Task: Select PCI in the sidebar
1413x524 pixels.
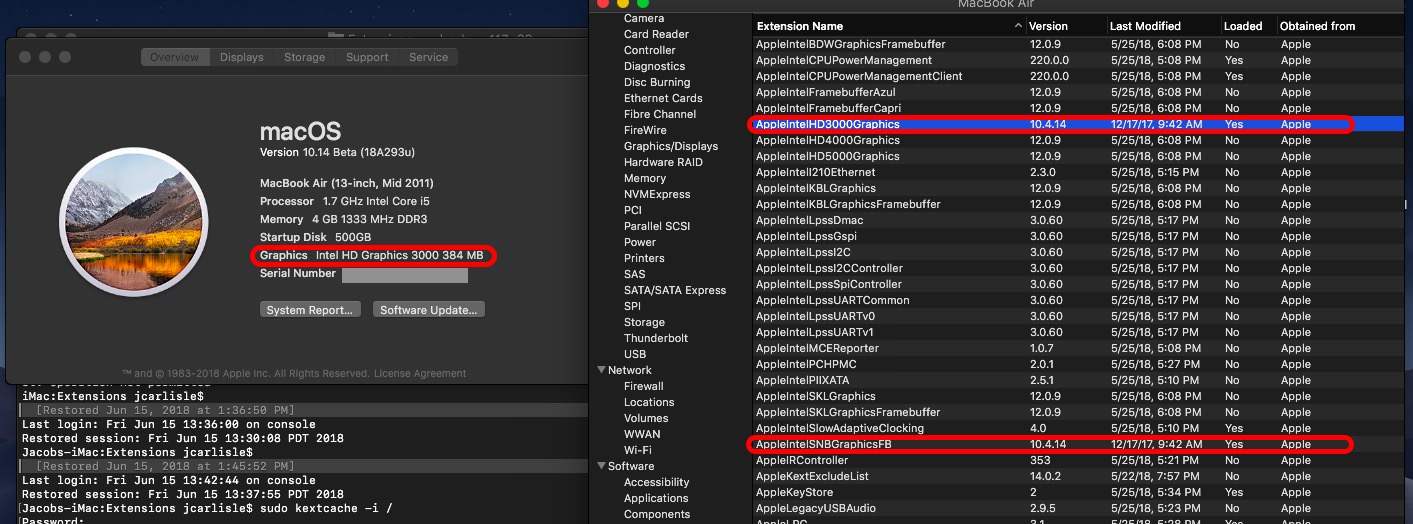Action: 633,210
